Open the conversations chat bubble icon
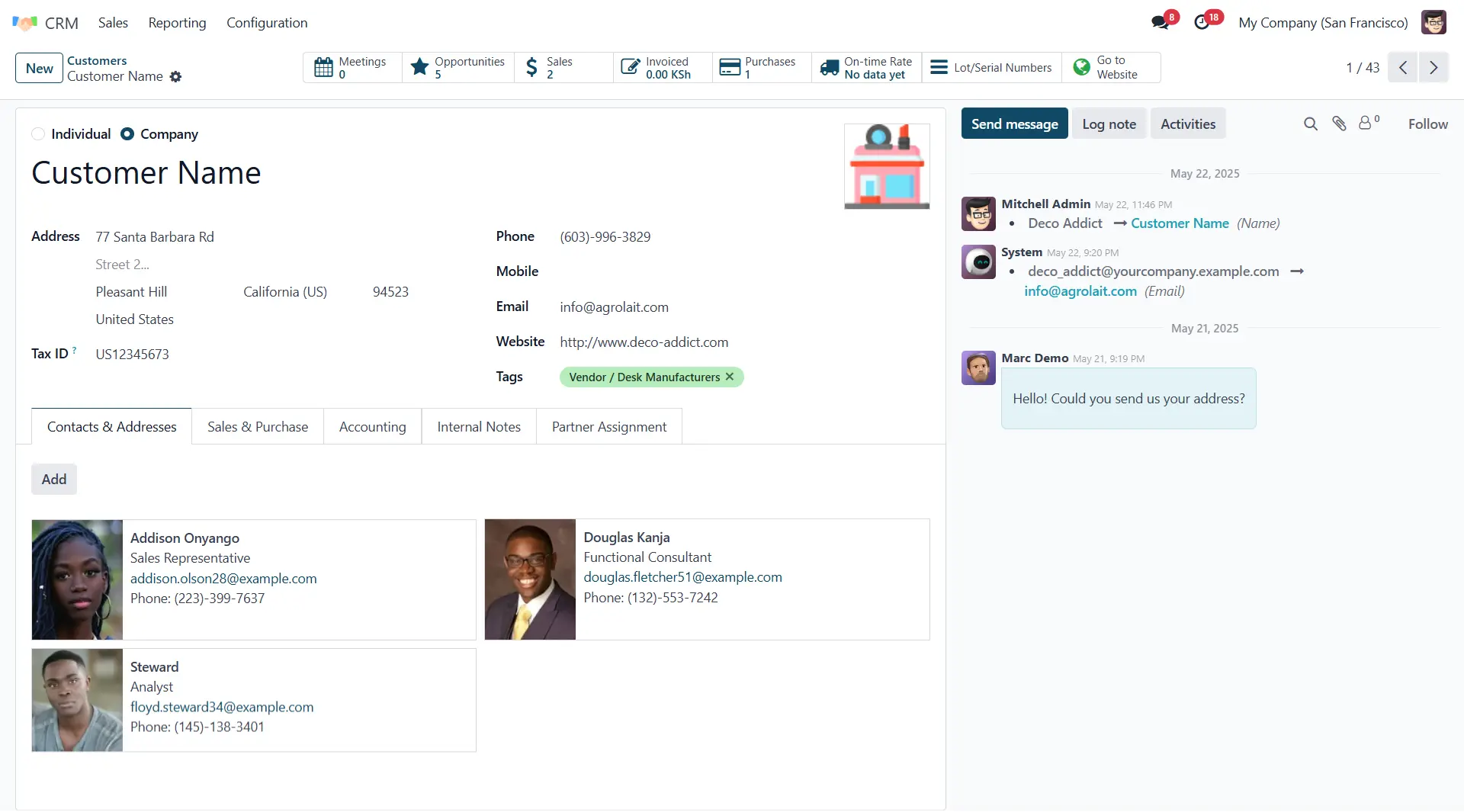The image size is (1464, 812). [x=1161, y=23]
